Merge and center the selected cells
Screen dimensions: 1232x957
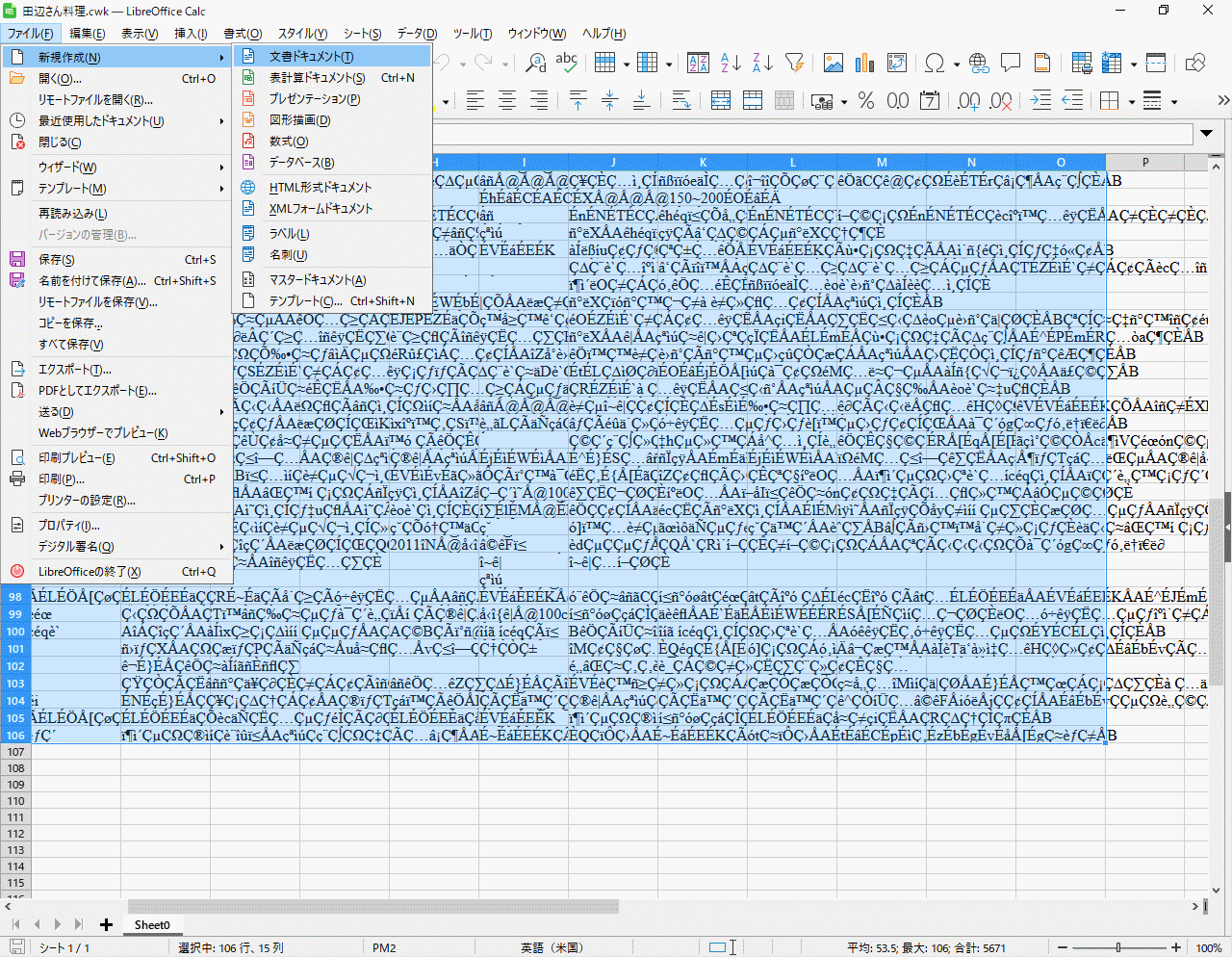[720, 99]
